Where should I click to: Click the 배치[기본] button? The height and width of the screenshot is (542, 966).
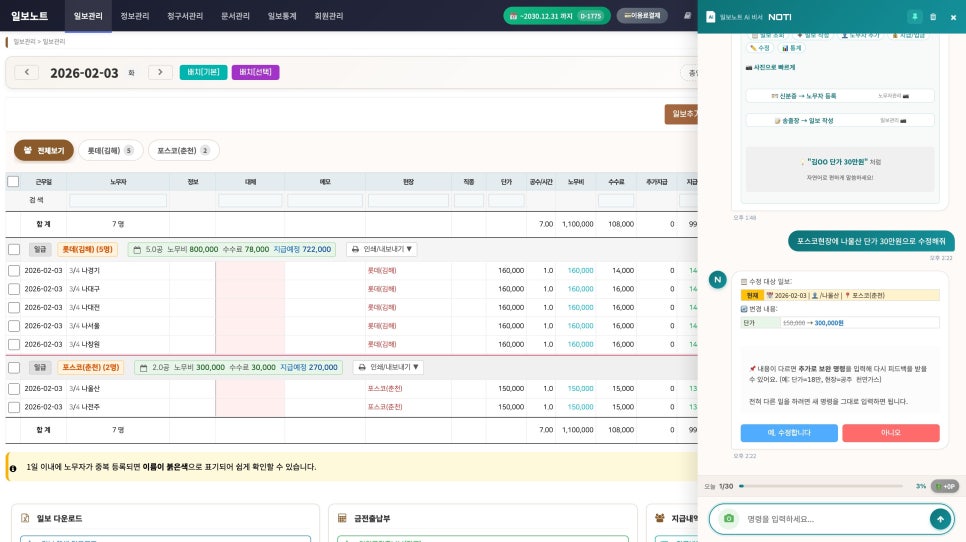[x=203, y=73]
